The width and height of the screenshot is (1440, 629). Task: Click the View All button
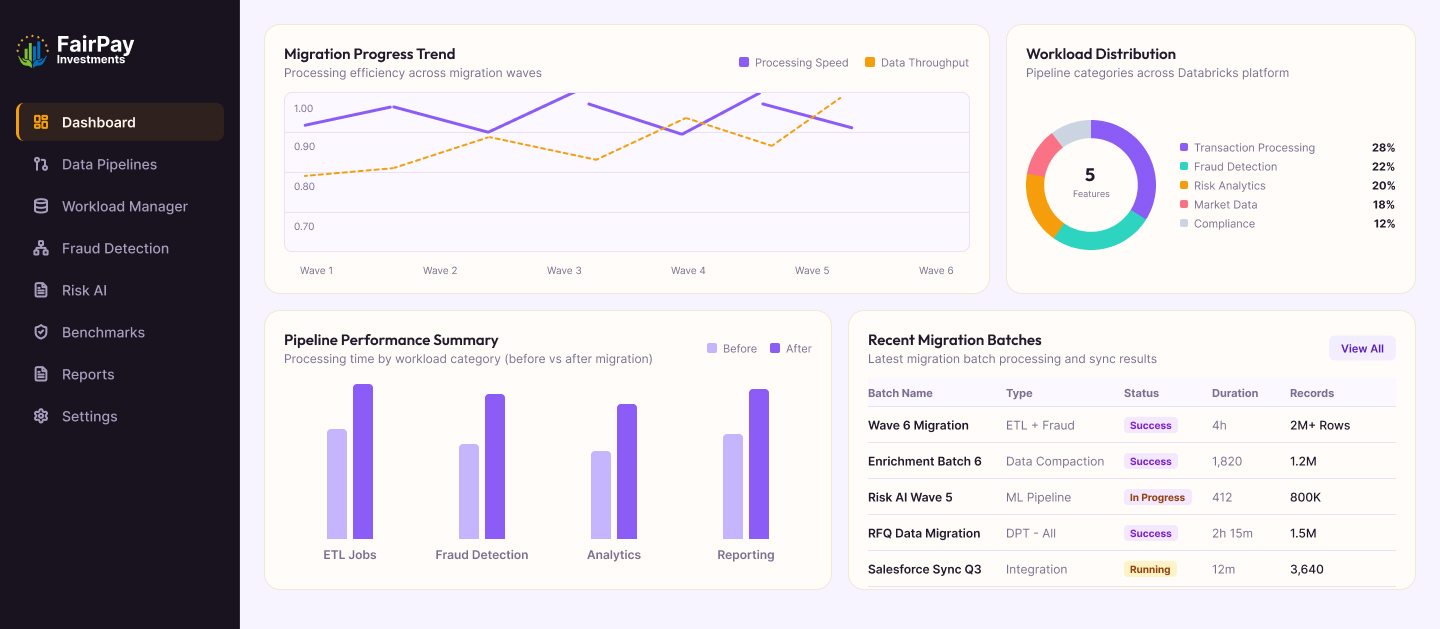(x=1362, y=348)
